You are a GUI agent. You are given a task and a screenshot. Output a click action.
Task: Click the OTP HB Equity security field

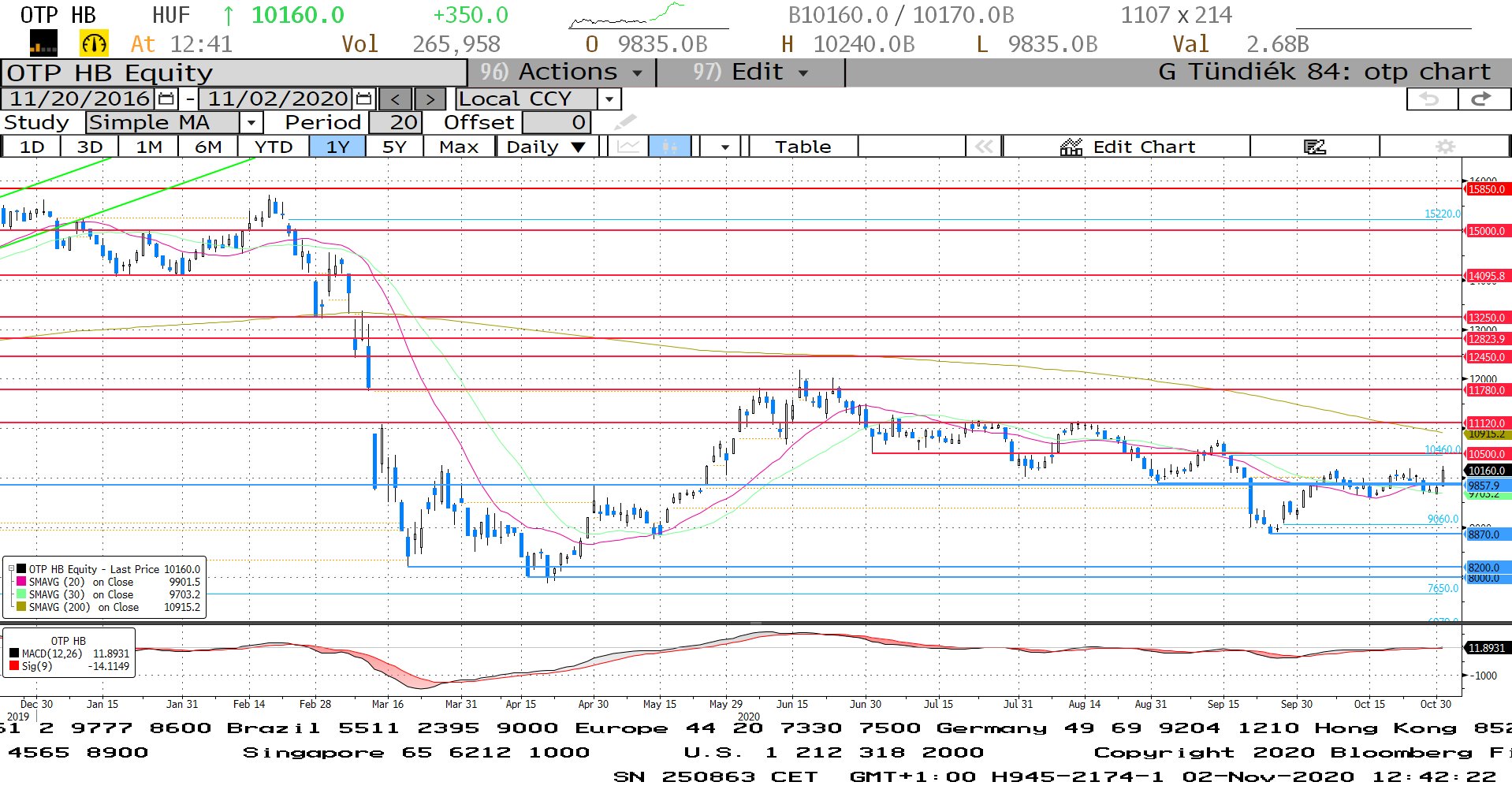pyautogui.click(x=234, y=73)
